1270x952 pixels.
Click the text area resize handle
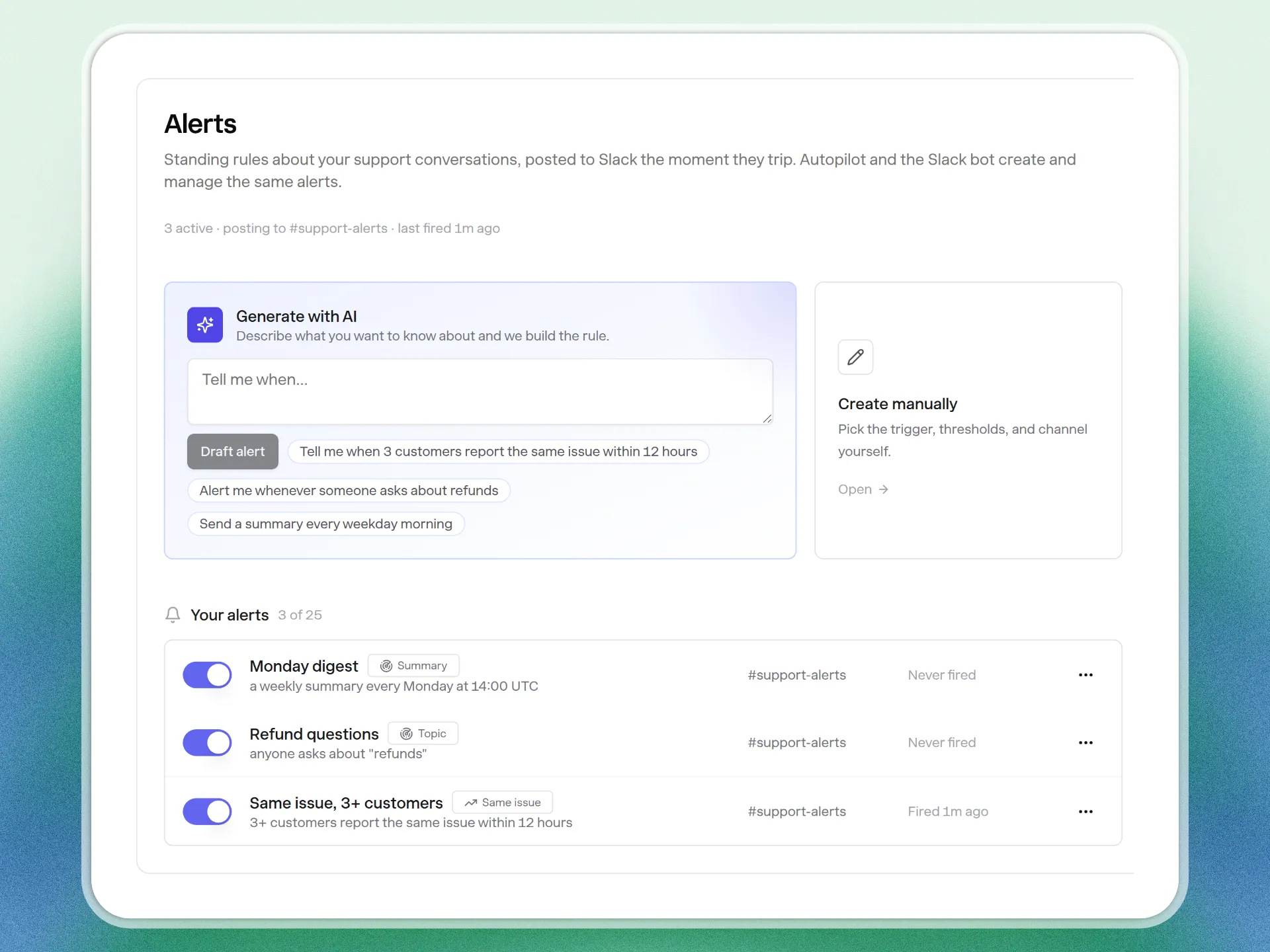pyautogui.click(x=767, y=418)
